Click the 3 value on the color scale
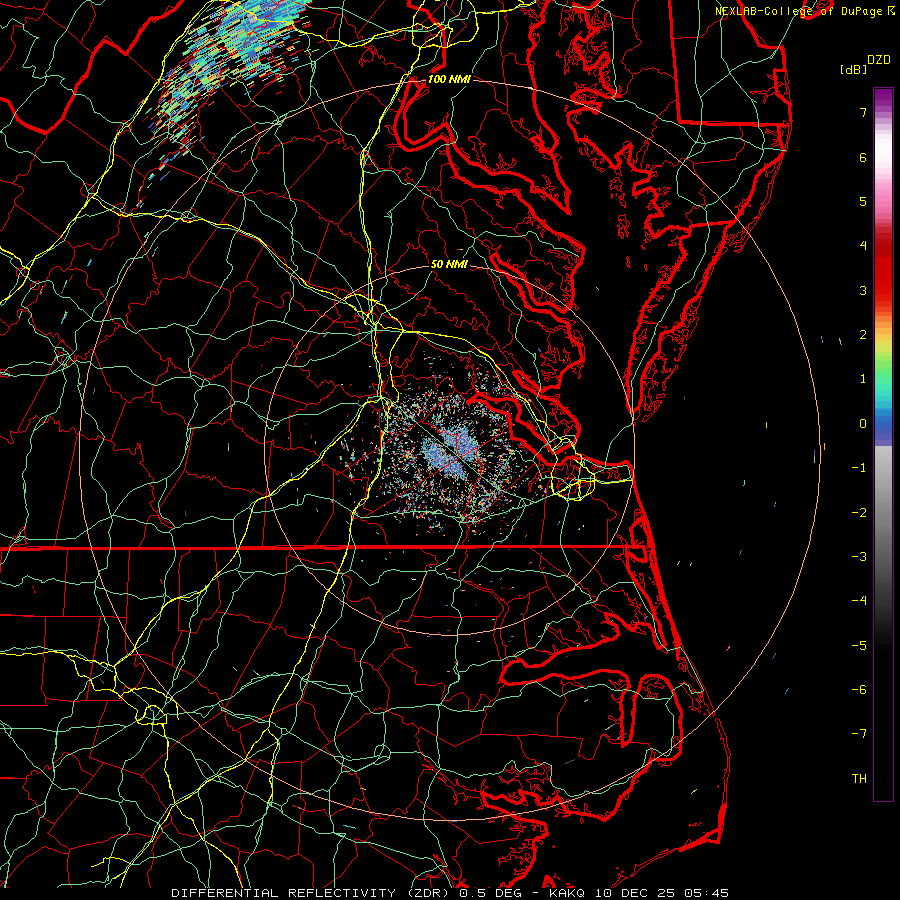Image resolution: width=900 pixels, height=900 pixels. click(863, 290)
